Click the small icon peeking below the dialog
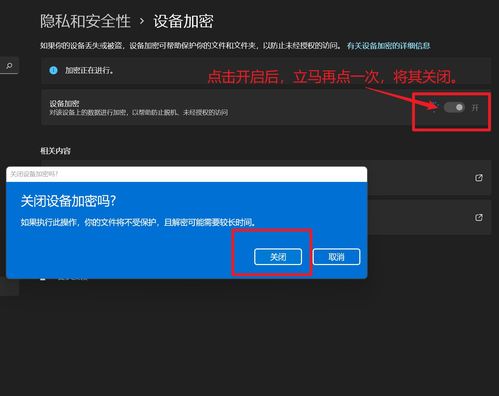Screen dimensions: 499x396 tap(43, 278)
